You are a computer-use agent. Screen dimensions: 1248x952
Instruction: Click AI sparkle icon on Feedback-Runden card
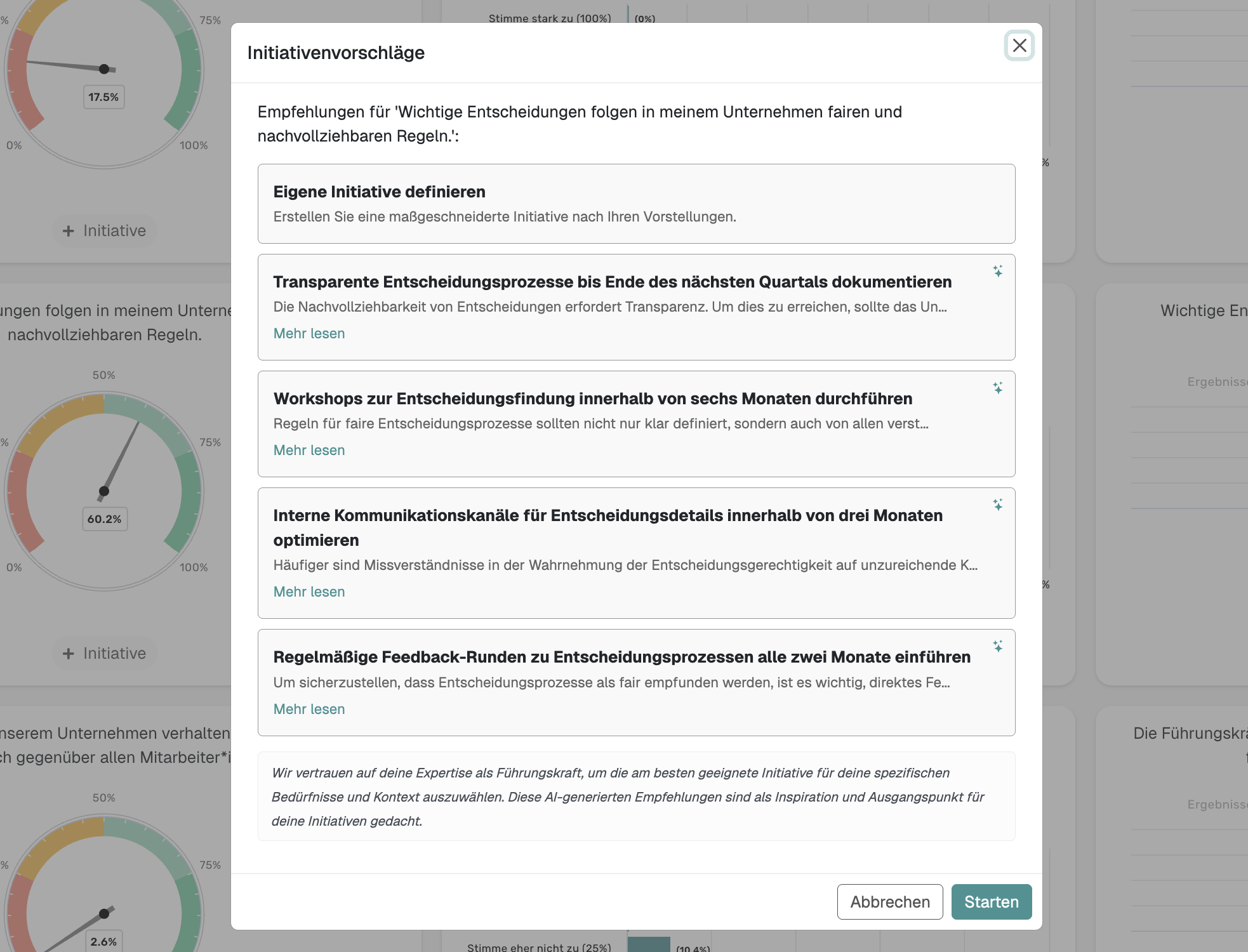[x=998, y=646]
